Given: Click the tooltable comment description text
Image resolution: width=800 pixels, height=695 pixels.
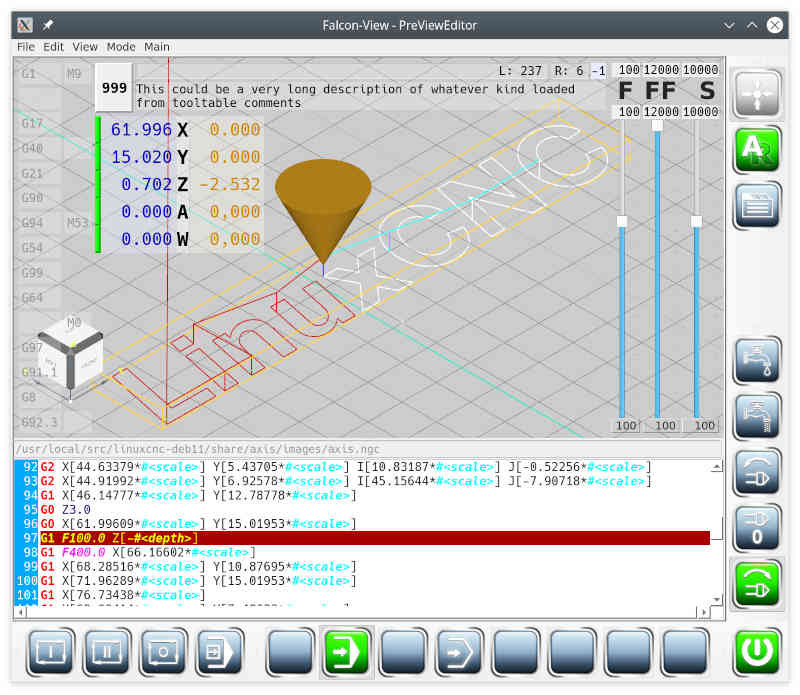Looking at the screenshot, I should pyautogui.click(x=355, y=96).
